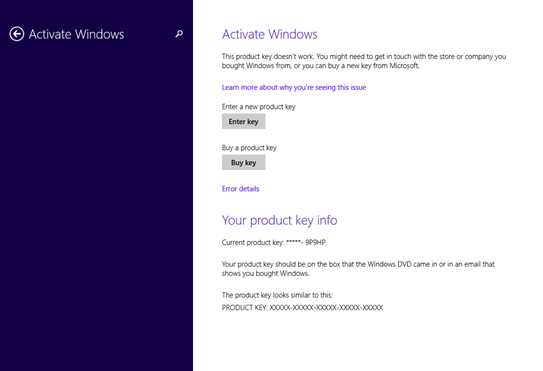Click the 'Enter a new product key' label

click(x=259, y=107)
